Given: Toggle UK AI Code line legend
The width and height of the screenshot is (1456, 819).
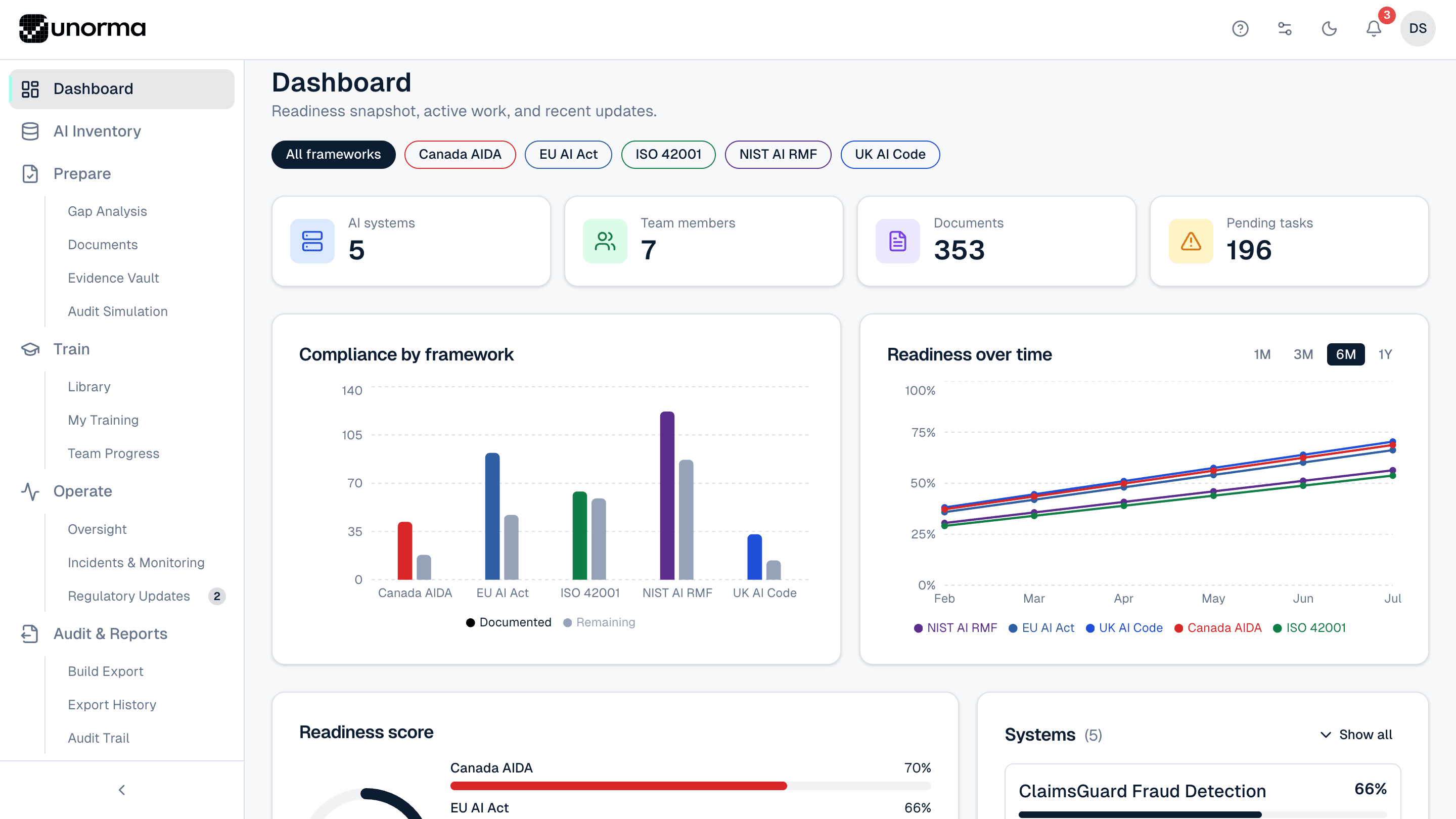Looking at the screenshot, I should tap(1124, 627).
